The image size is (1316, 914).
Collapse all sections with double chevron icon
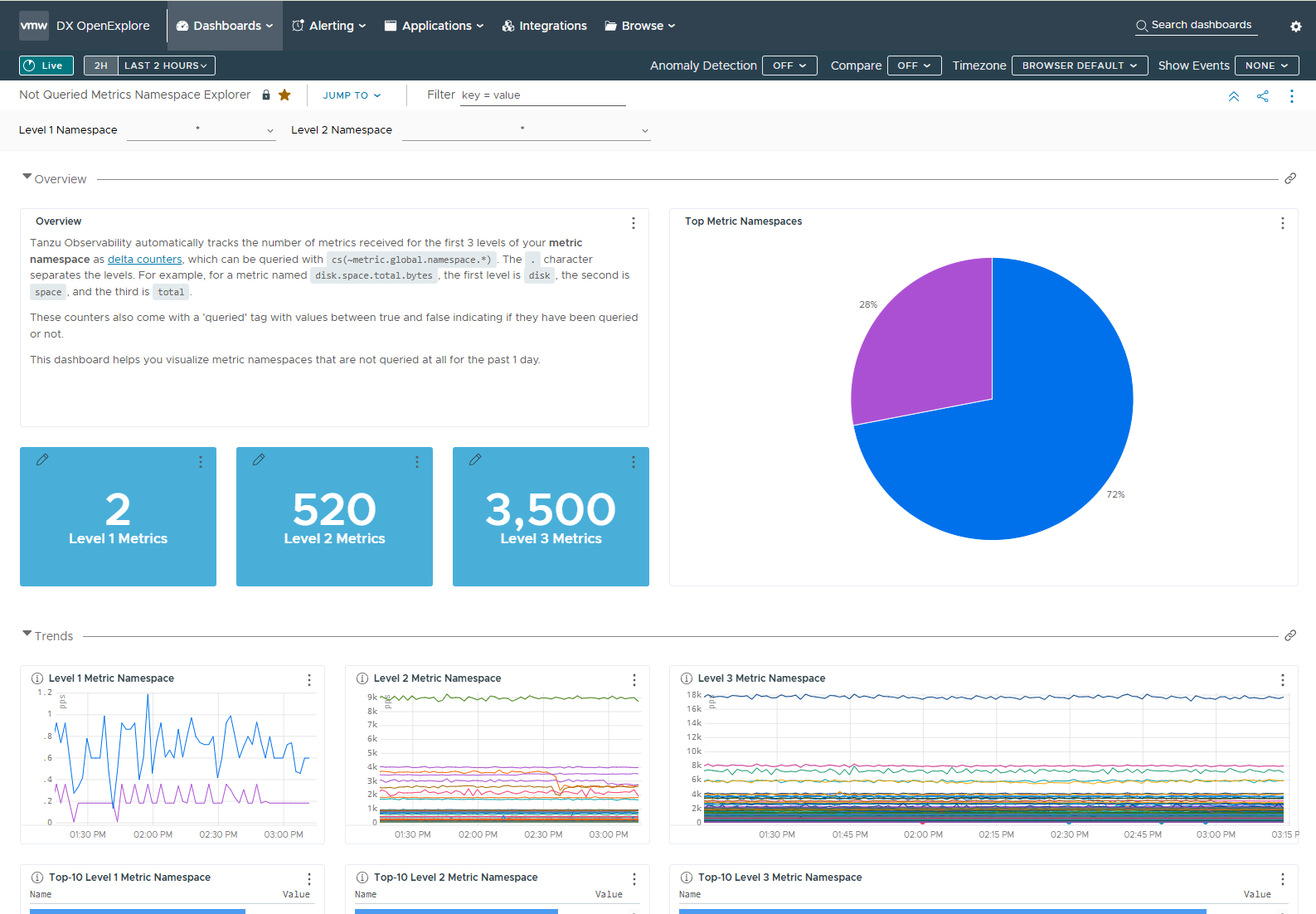[1233, 96]
